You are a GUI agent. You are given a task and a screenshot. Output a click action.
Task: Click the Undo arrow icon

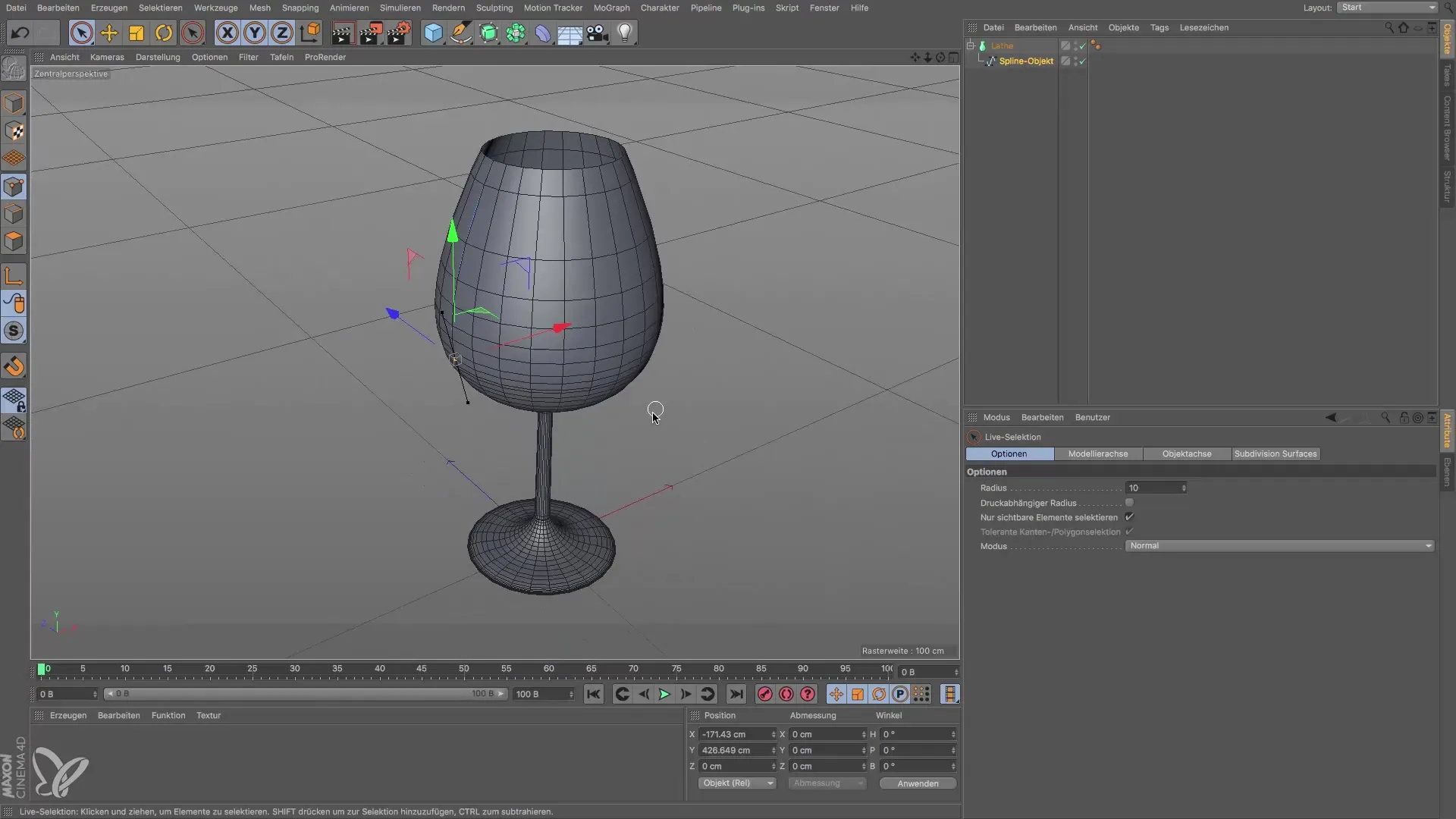(x=20, y=33)
